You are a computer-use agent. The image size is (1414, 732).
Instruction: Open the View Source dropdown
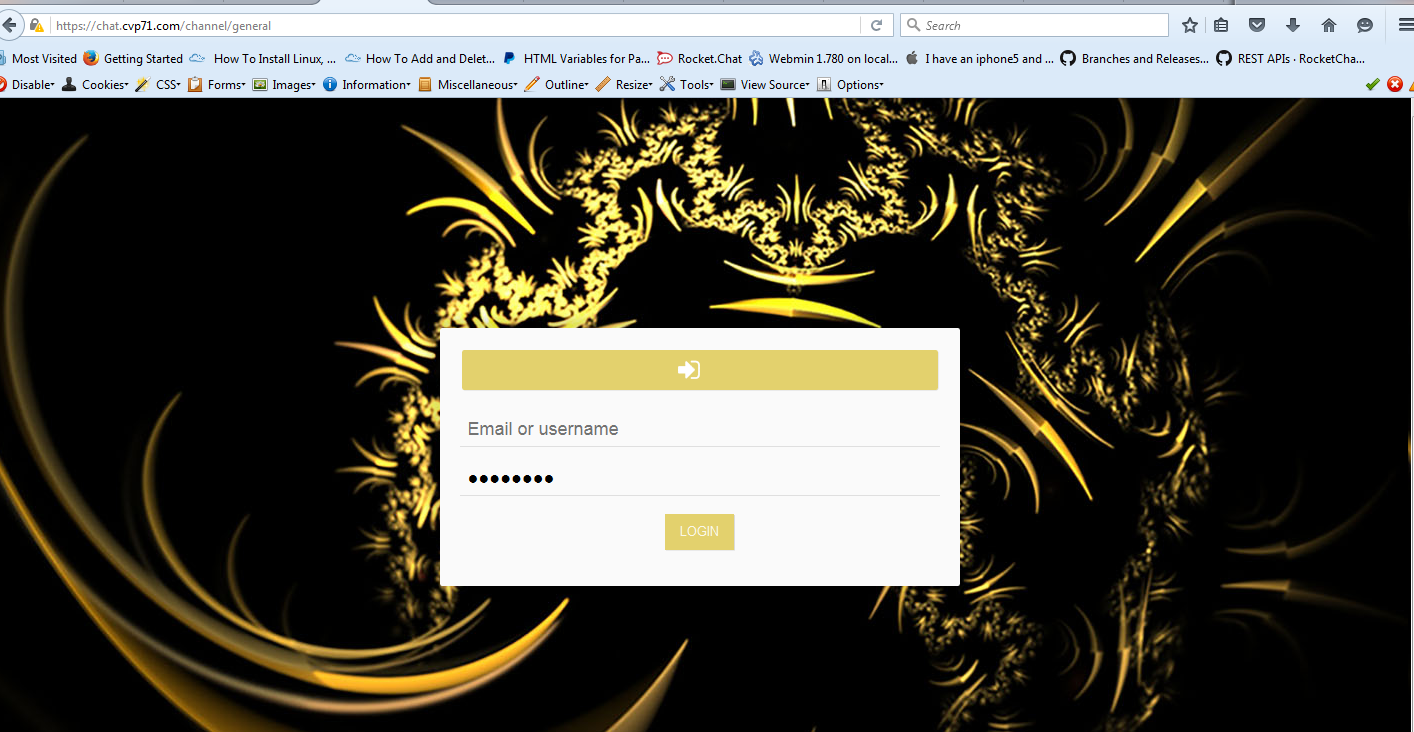(765, 85)
